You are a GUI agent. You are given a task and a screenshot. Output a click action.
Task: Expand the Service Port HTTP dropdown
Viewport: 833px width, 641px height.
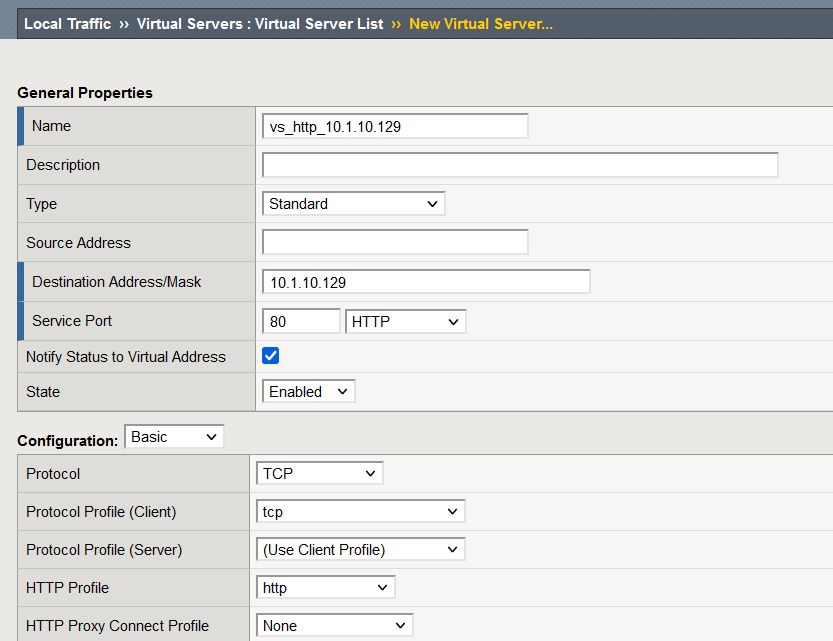coord(405,322)
